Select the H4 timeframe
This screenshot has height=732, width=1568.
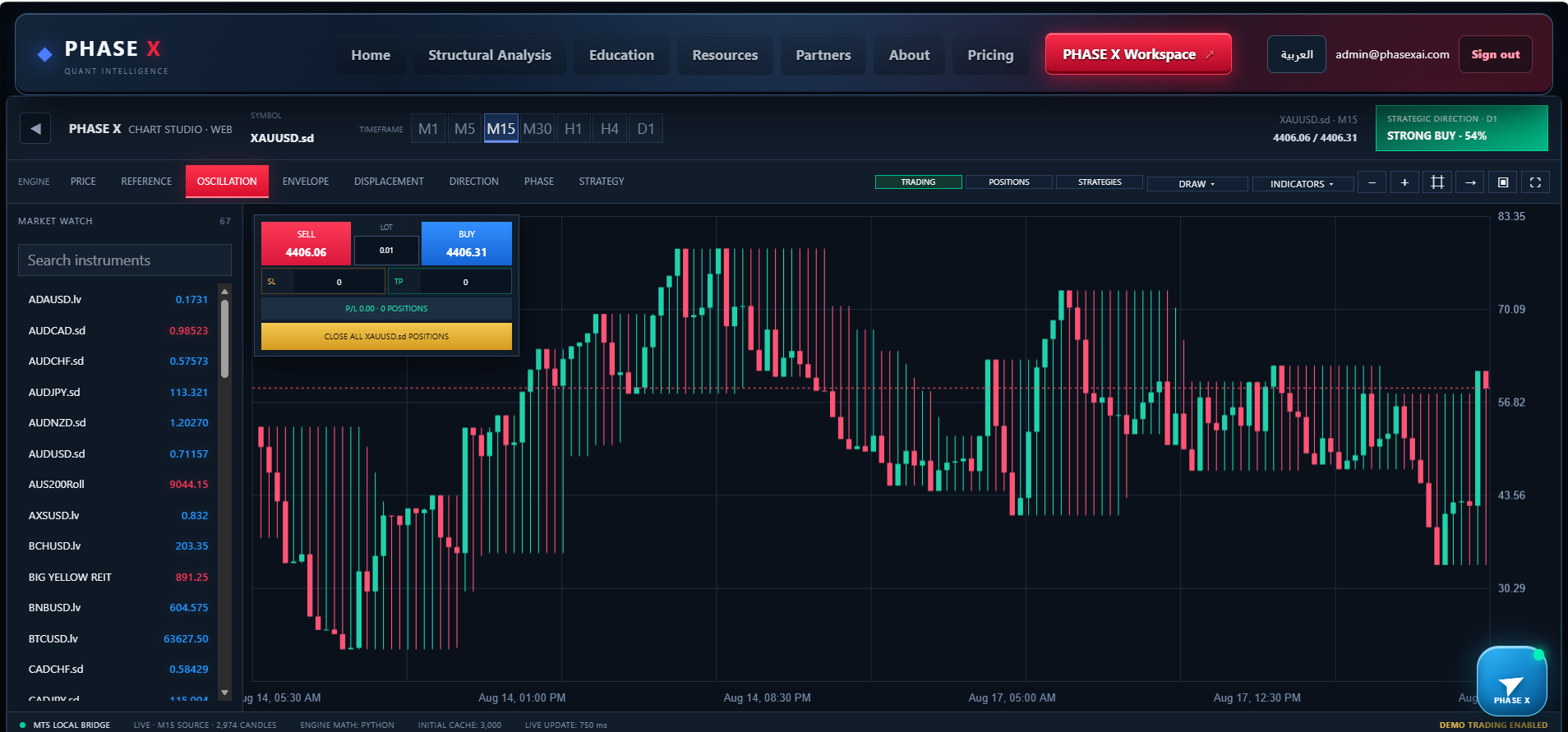[x=610, y=129]
